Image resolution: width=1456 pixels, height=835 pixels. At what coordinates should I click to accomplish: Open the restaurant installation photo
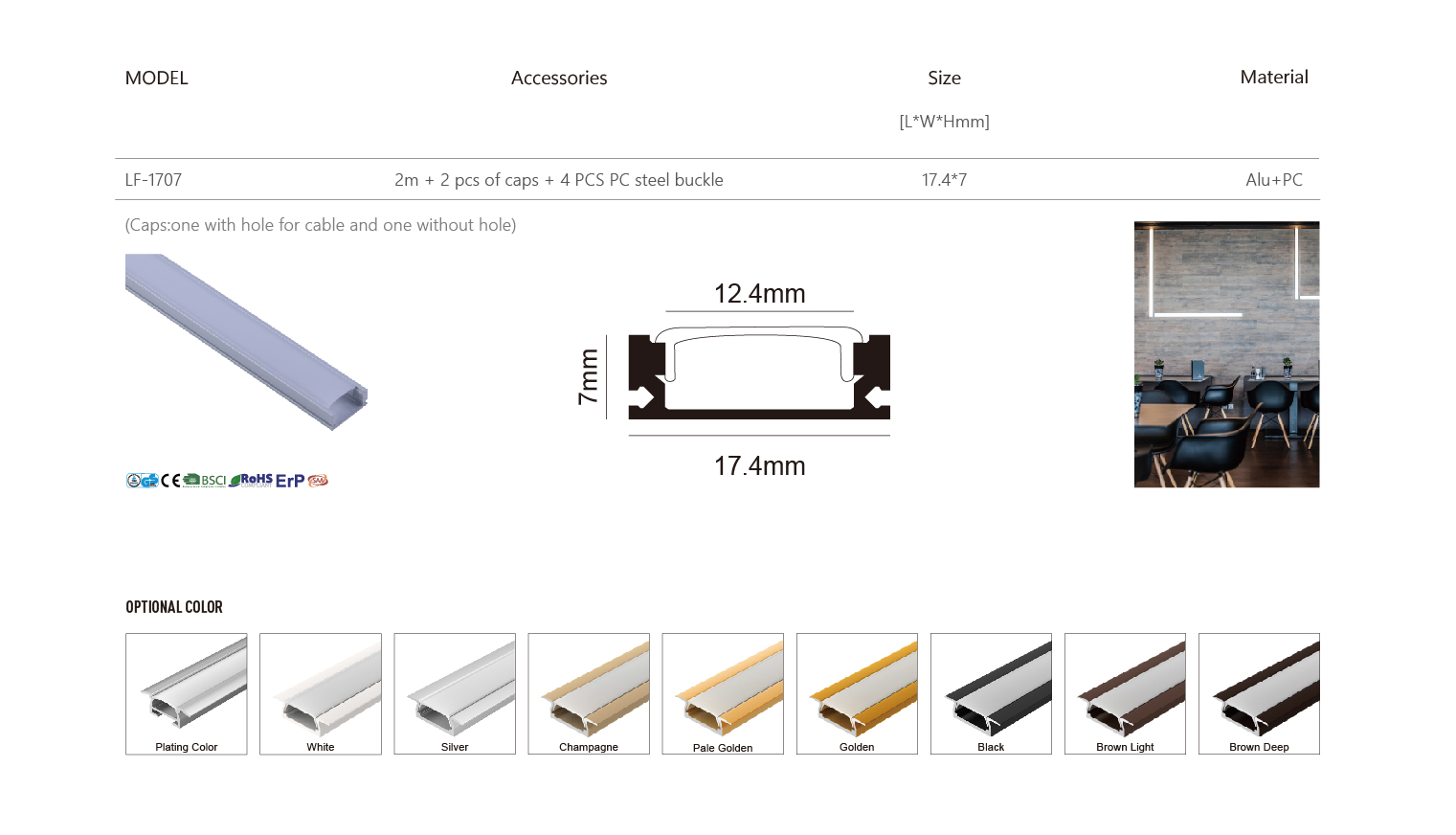1226,354
